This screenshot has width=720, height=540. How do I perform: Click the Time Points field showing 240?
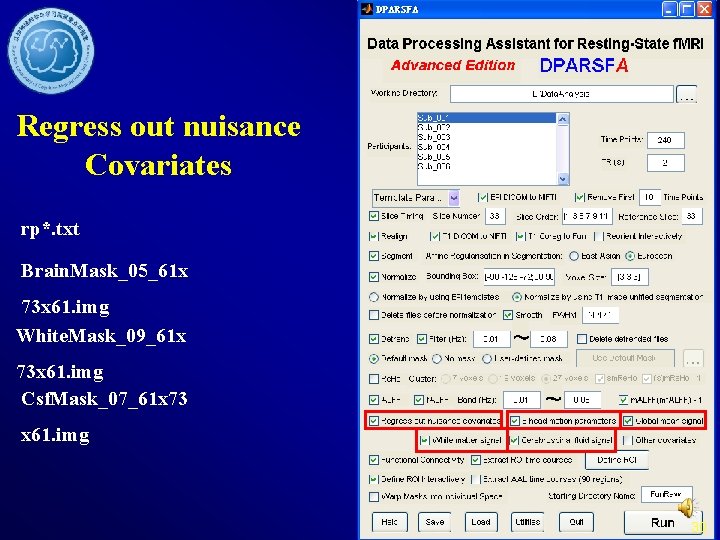pyautogui.click(x=665, y=140)
